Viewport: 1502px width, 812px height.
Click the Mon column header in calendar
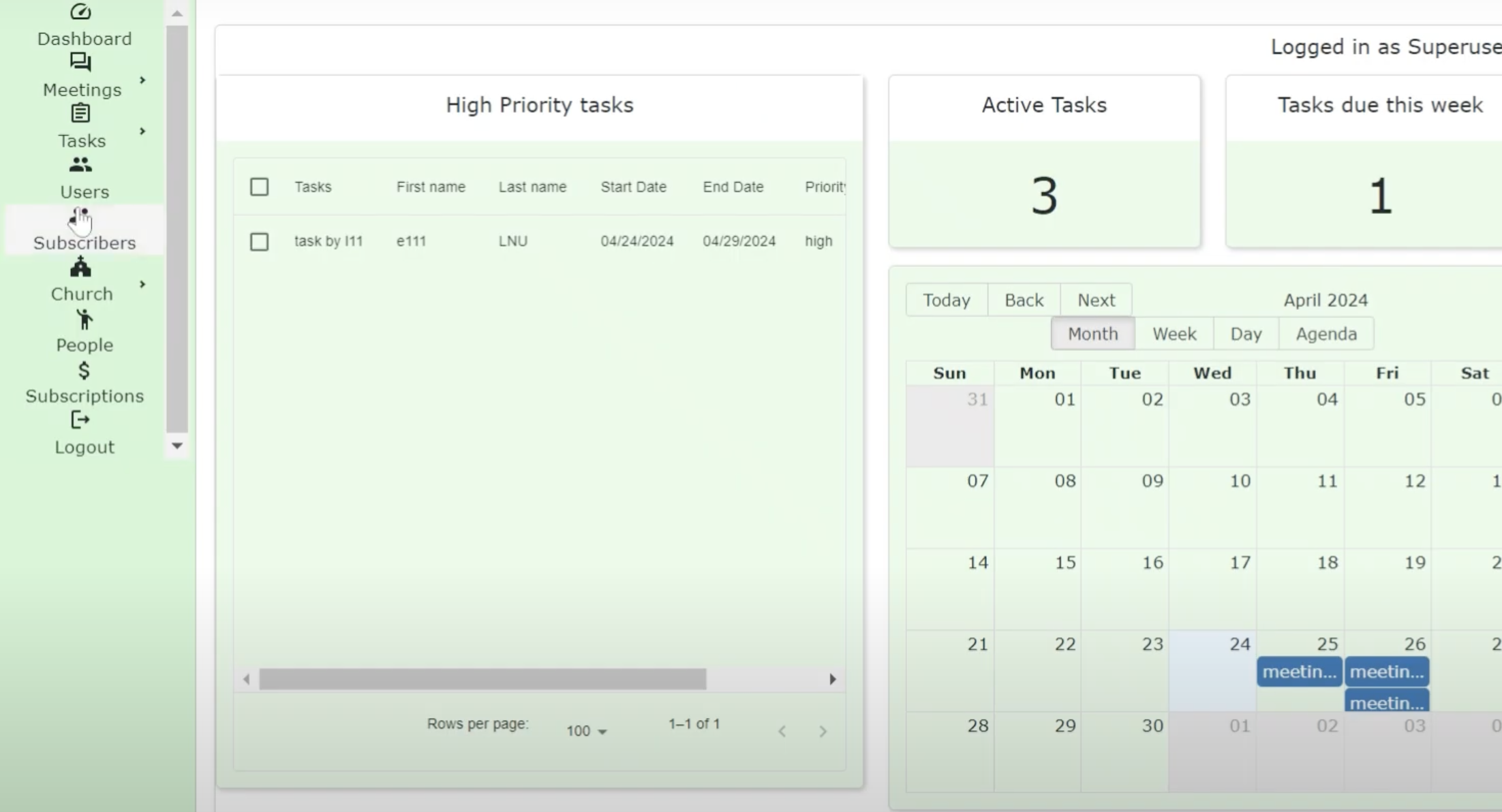[1037, 373]
